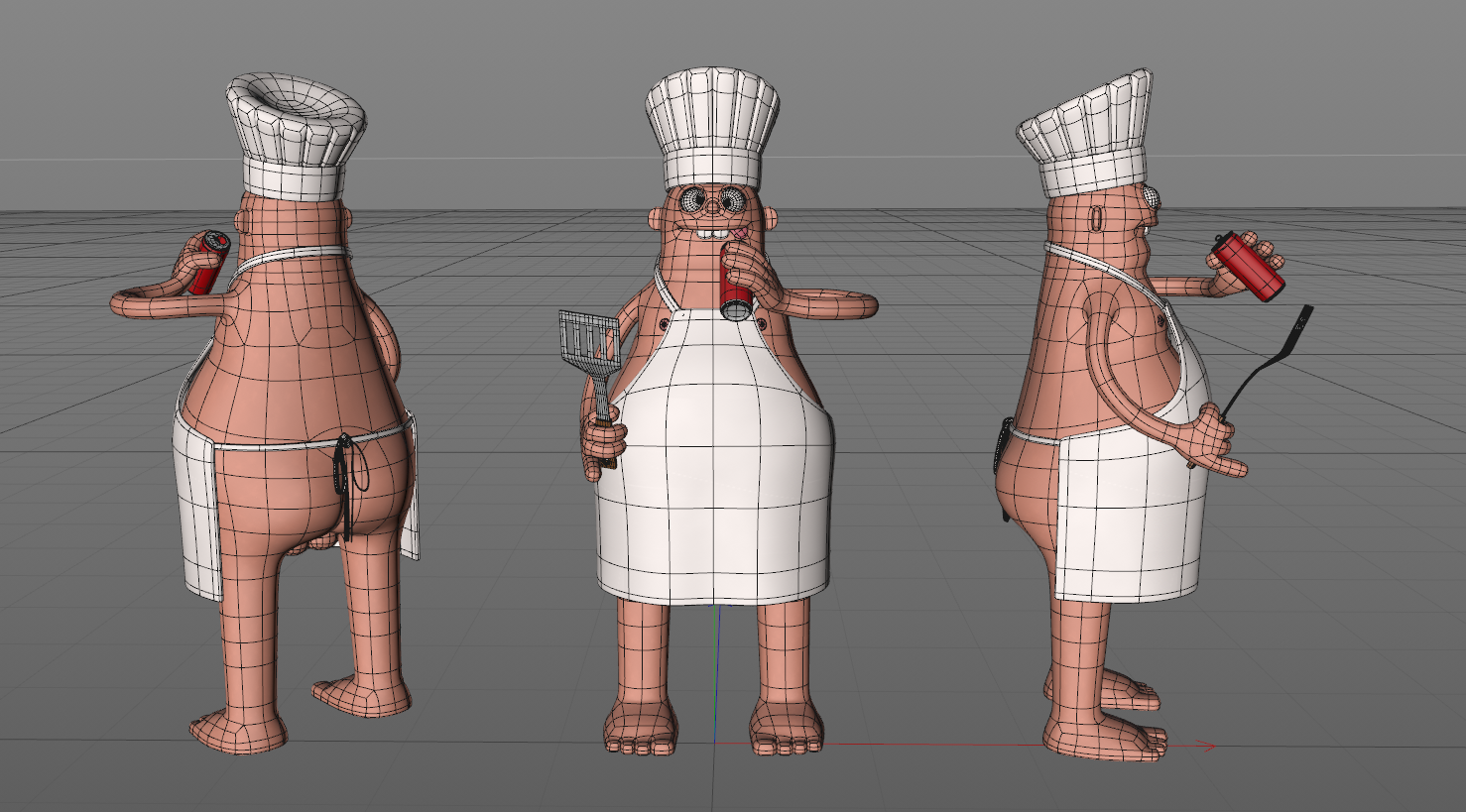Click the ear of the side-view chef
Image resolution: width=1466 pixels, height=812 pixels.
tap(1098, 217)
